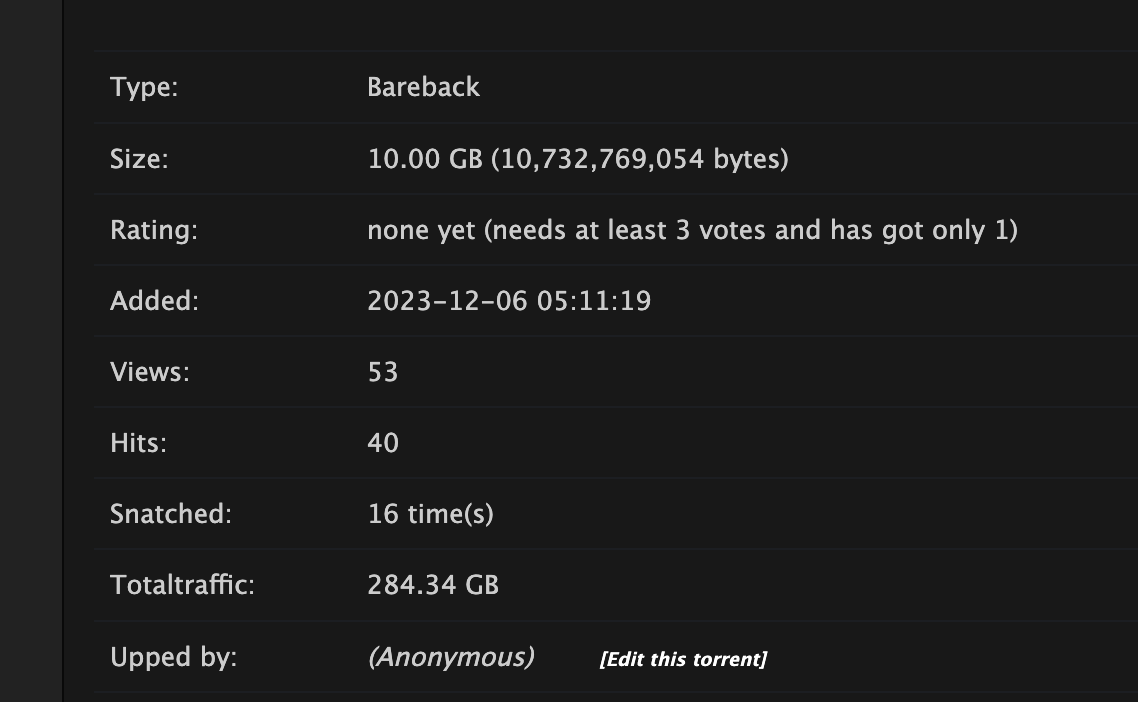This screenshot has height=702, width=1138.
Task: Click the Anonymous uploader name
Action: coord(451,657)
